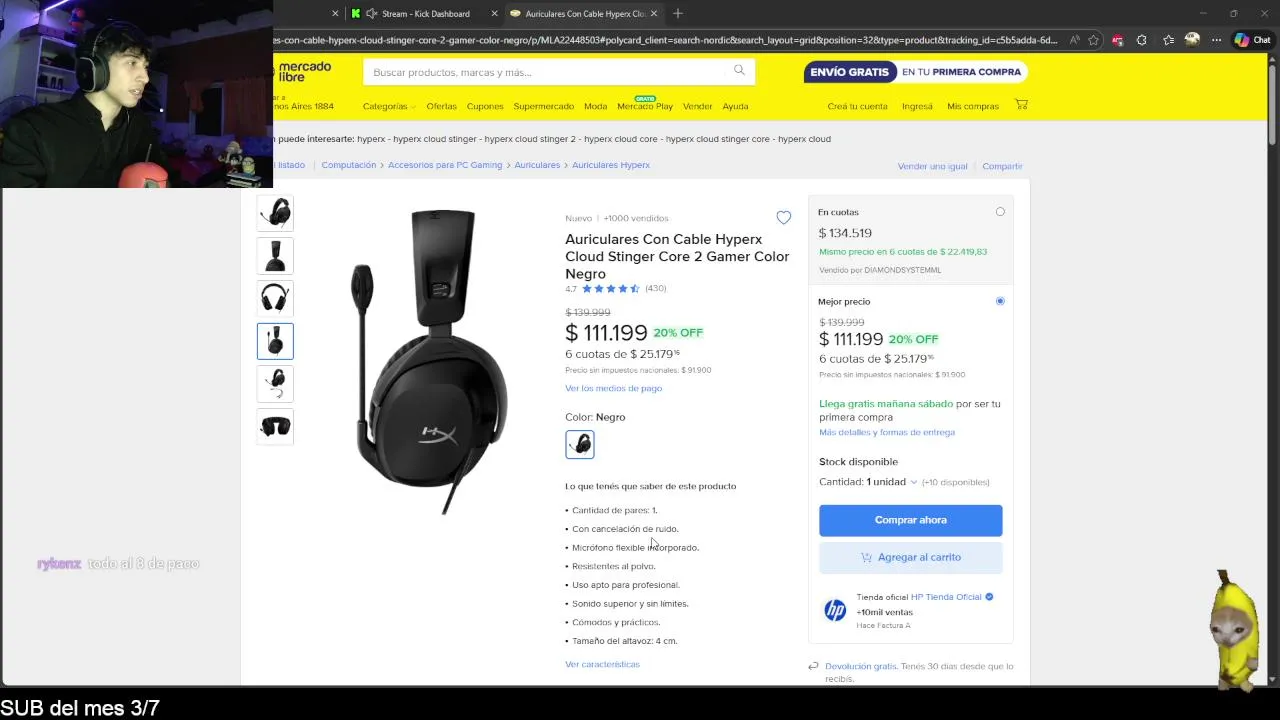Open browser extensions puzzle icon
The image size is (1280, 720).
(1141, 40)
